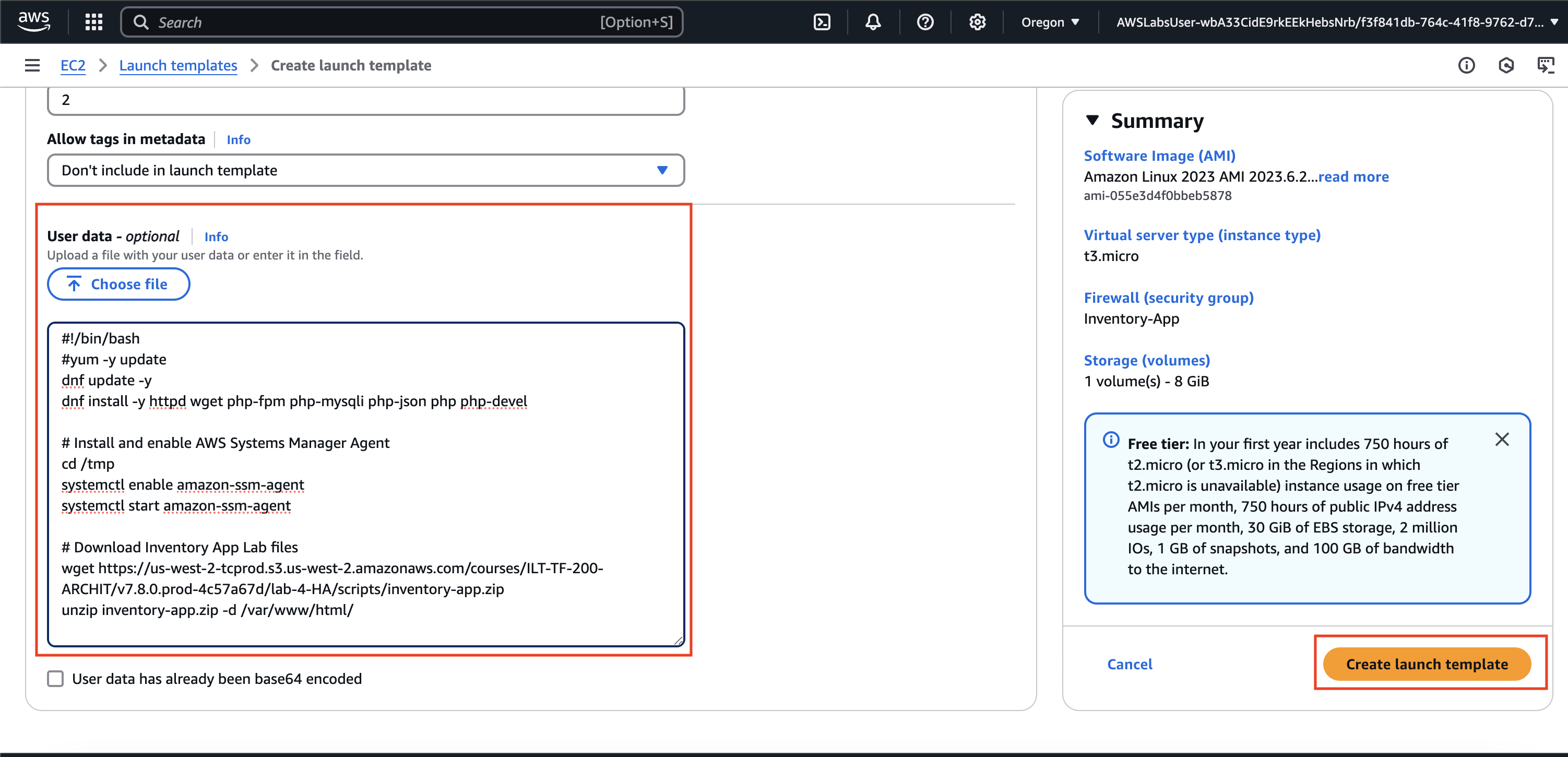
Task: Open the settings gear icon
Action: (x=977, y=22)
